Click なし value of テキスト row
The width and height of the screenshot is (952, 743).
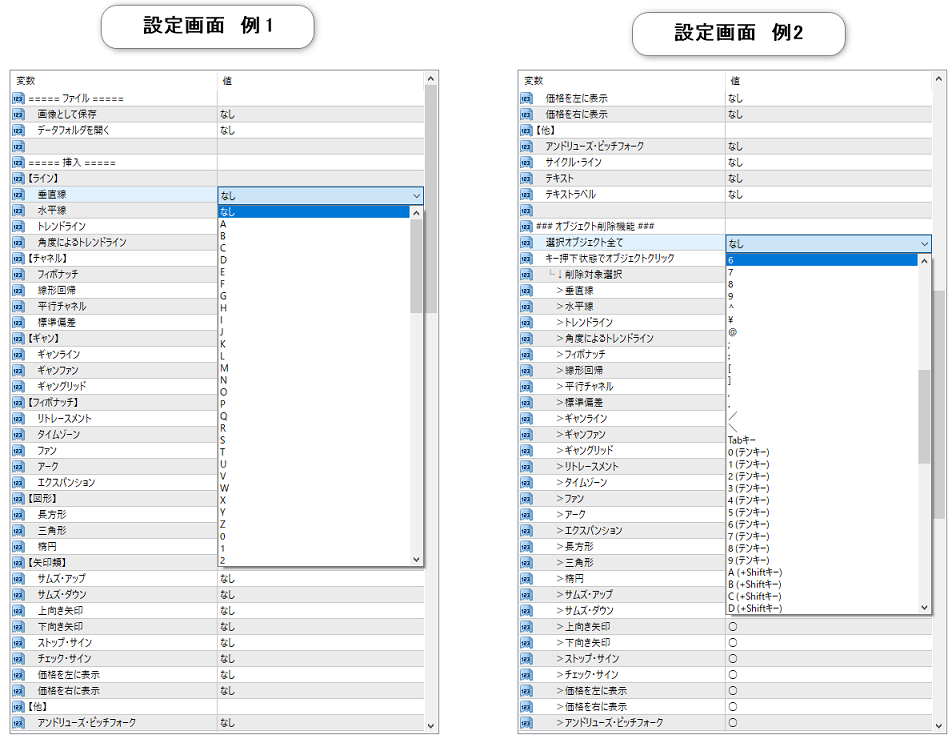tap(736, 178)
